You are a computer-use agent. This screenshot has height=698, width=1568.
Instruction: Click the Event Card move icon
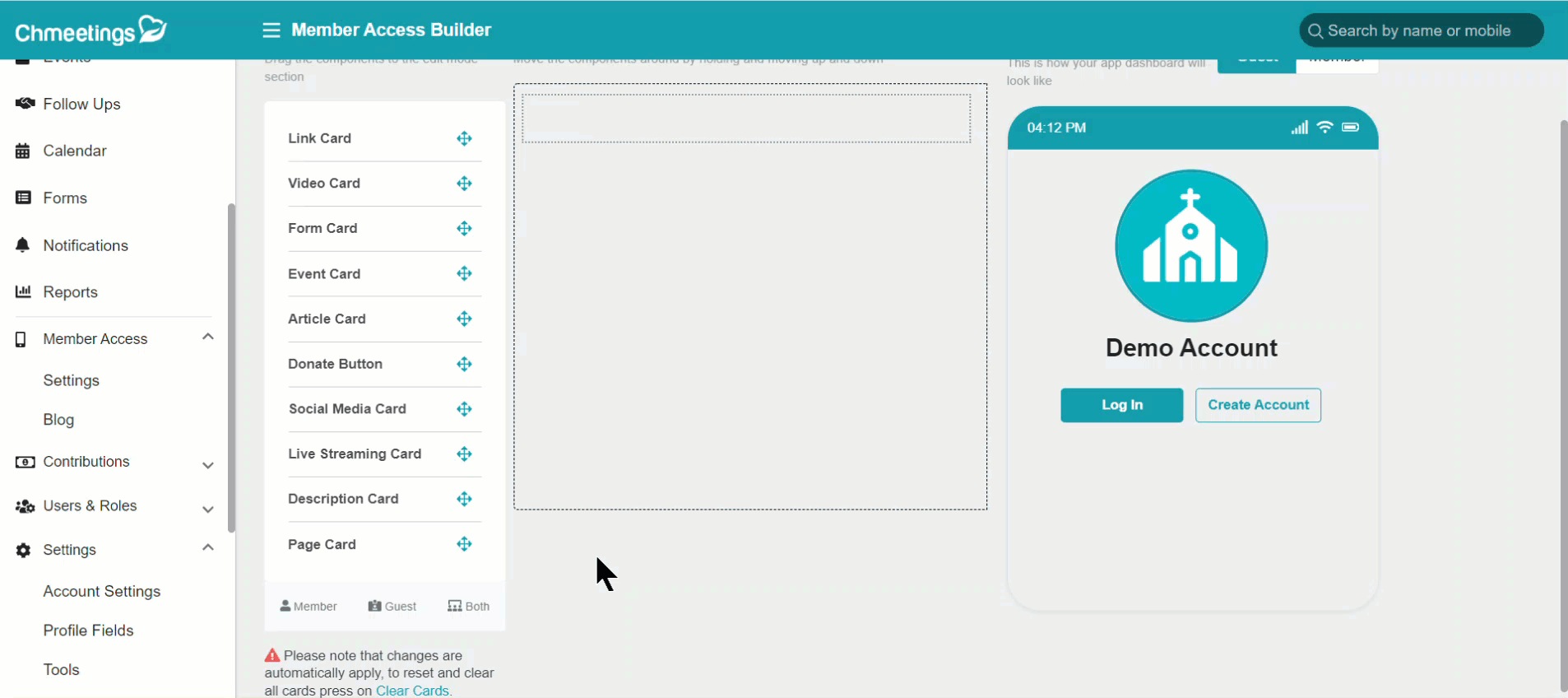[x=465, y=273]
